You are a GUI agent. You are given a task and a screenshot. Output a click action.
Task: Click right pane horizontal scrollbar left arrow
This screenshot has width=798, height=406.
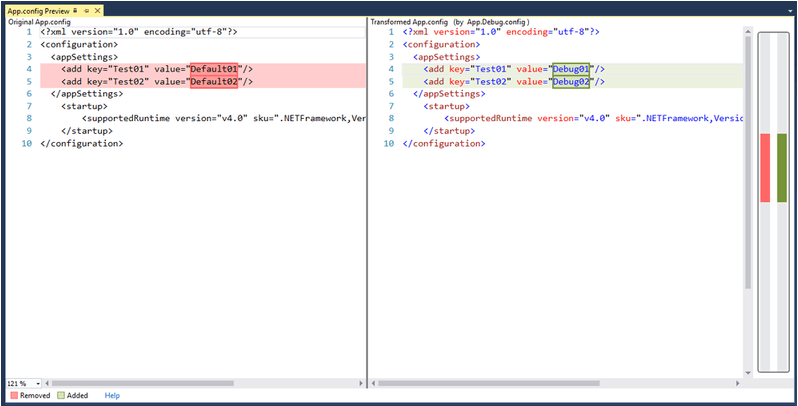click(x=374, y=383)
